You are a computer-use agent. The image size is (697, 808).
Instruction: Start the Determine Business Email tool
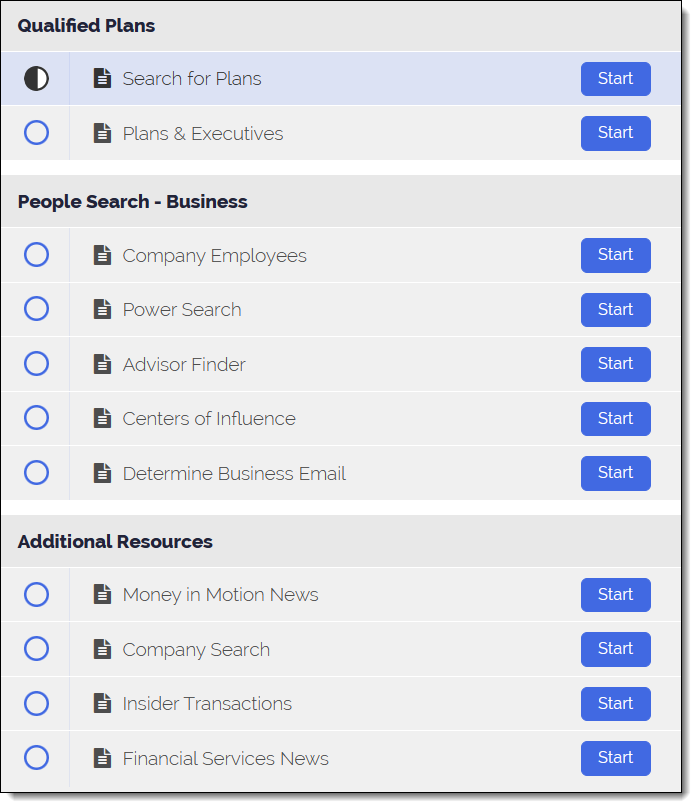(615, 472)
